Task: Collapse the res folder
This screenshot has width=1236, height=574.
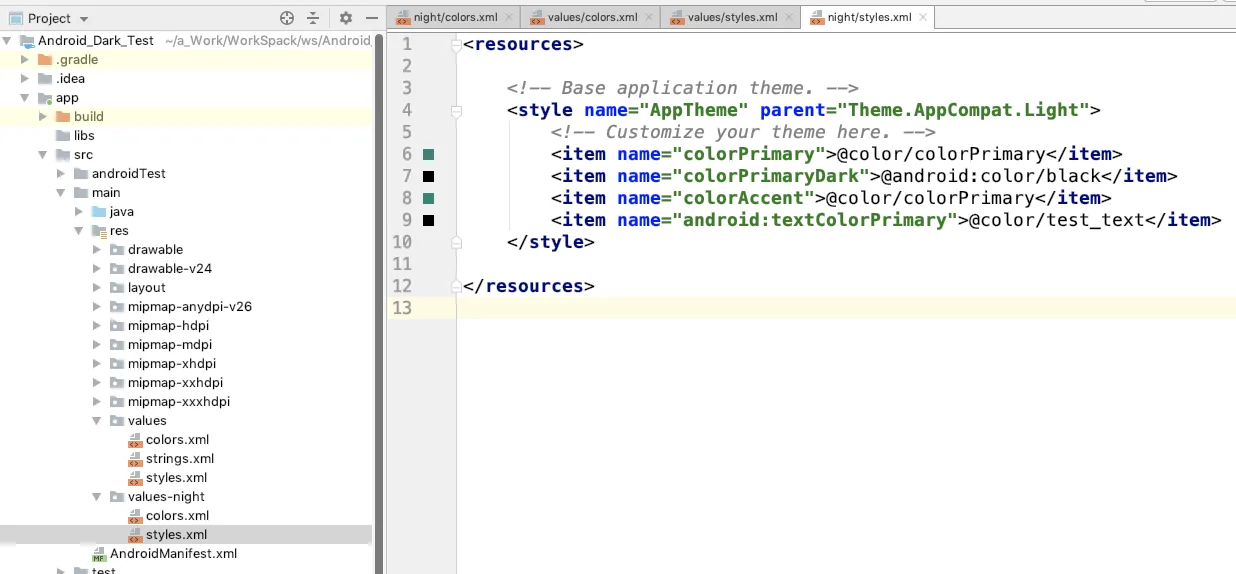Action: tap(79, 231)
